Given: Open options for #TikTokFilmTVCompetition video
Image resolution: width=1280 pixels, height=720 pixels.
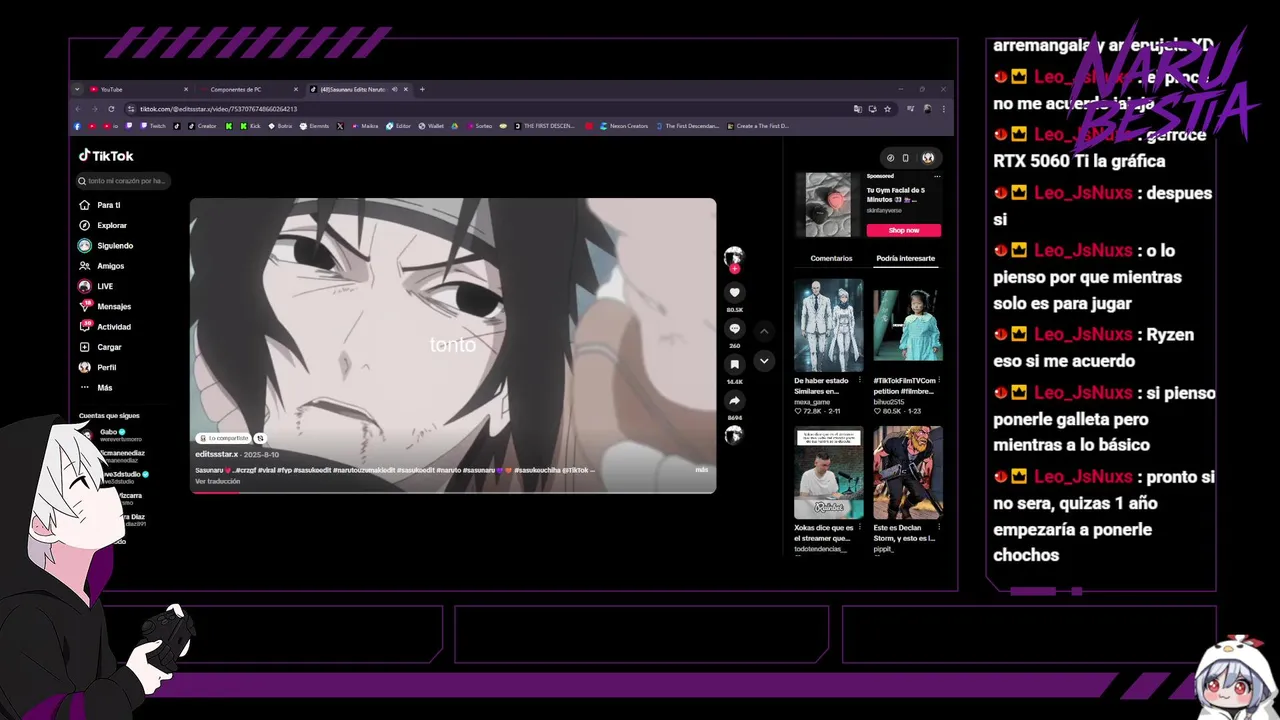Looking at the screenshot, I should tap(939, 381).
